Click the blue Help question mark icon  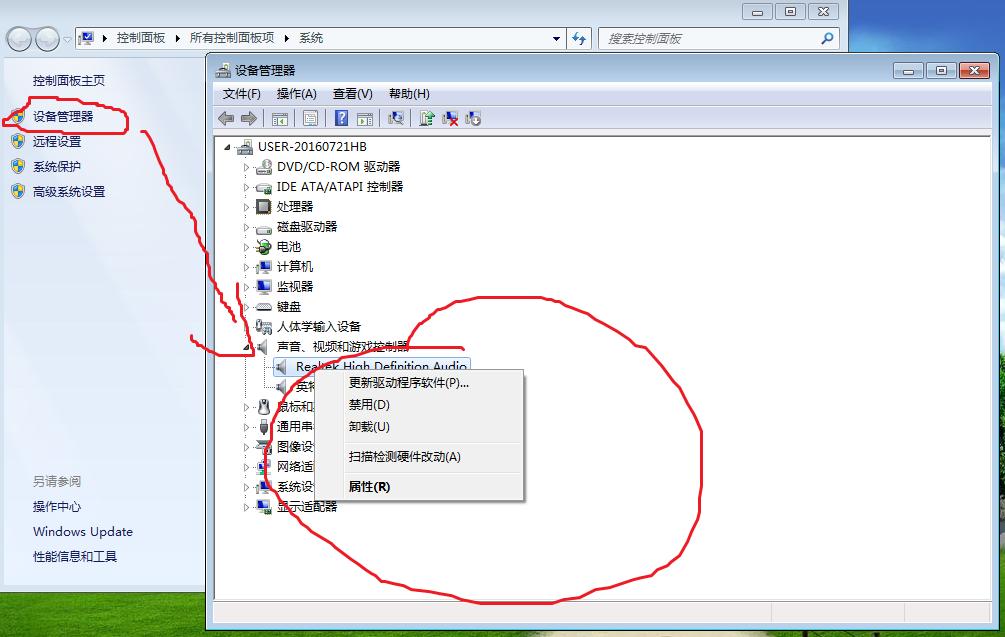[x=342, y=118]
